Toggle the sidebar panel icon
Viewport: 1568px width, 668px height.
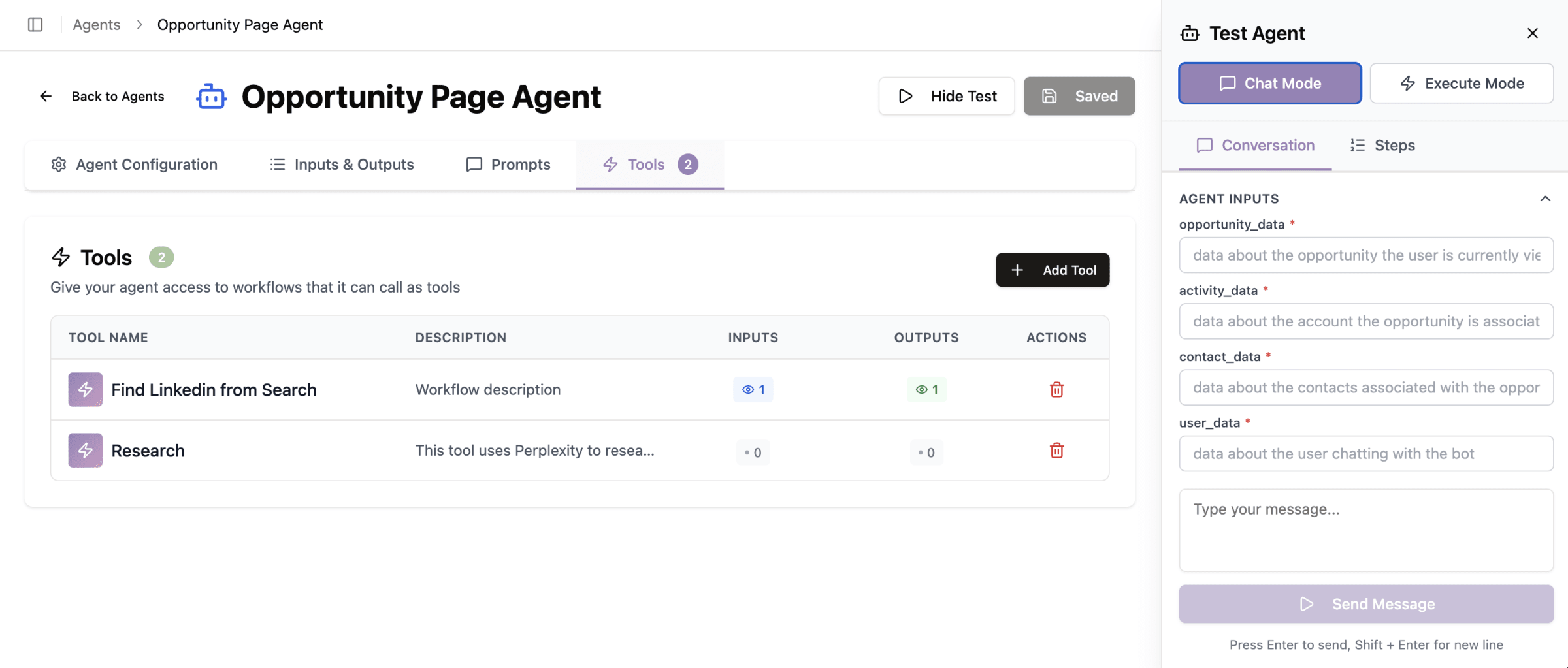click(x=35, y=25)
